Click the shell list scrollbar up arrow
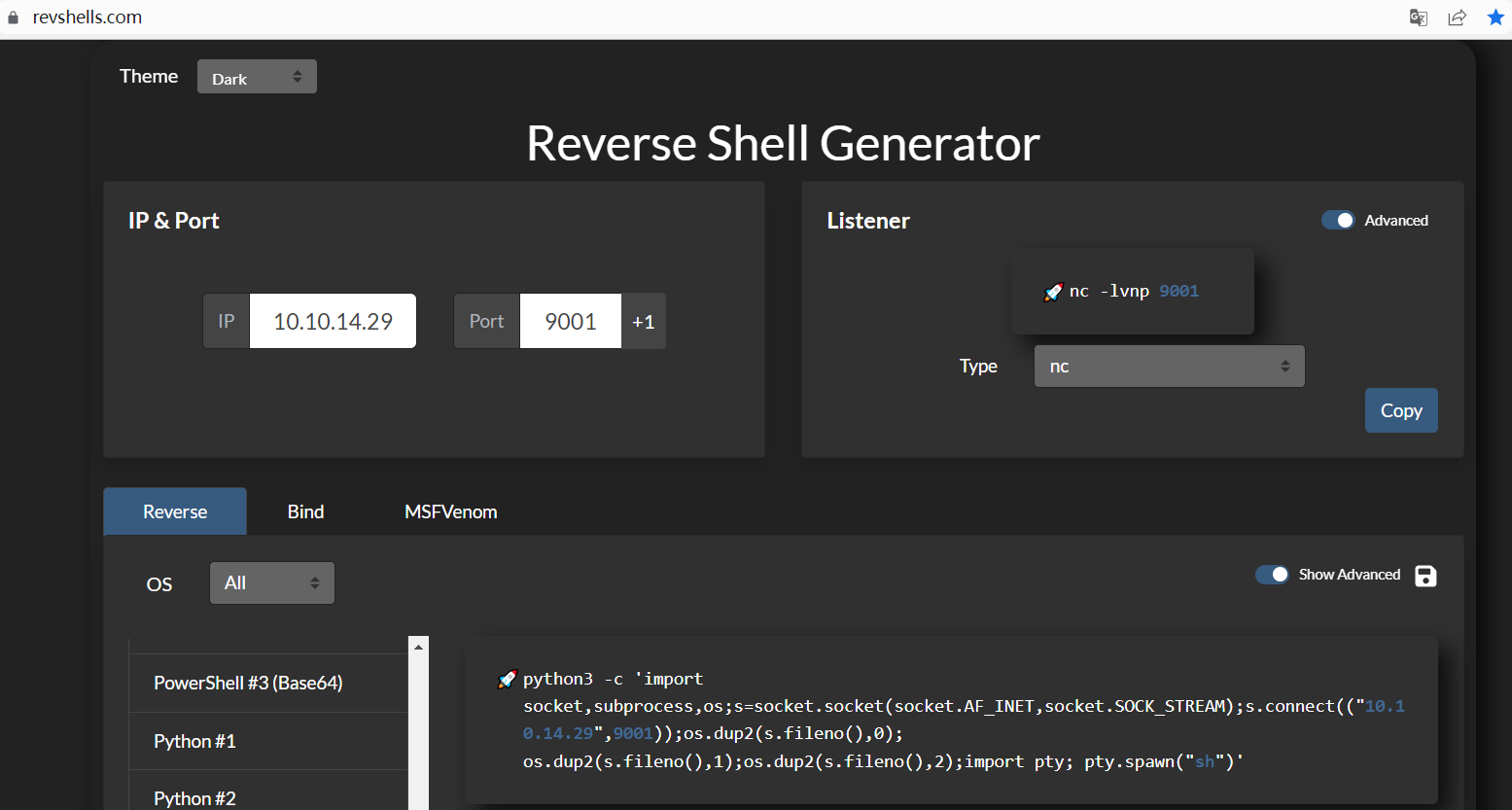This screenshot has width=1512, height=810. (419, 646)
